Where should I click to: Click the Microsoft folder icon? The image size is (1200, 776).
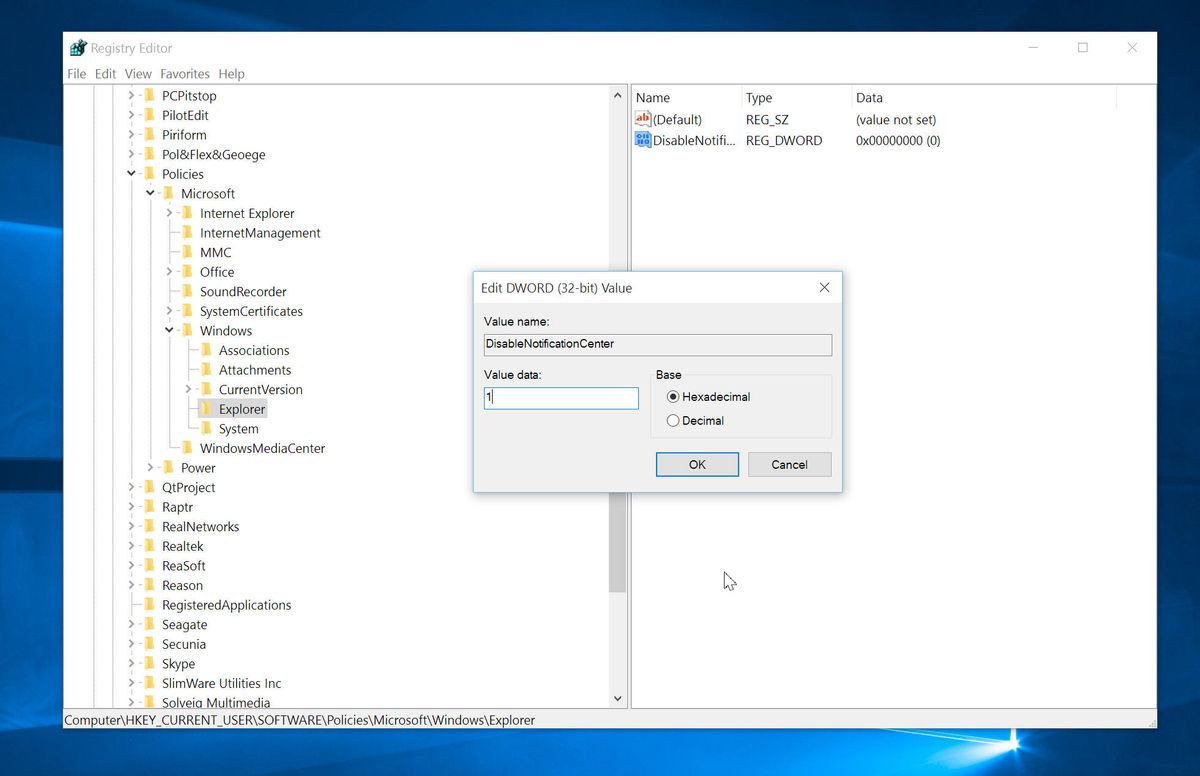168,193
